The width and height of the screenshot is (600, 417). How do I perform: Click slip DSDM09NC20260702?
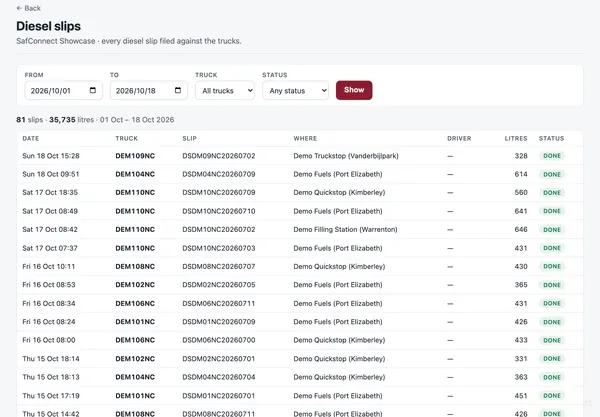219,156
